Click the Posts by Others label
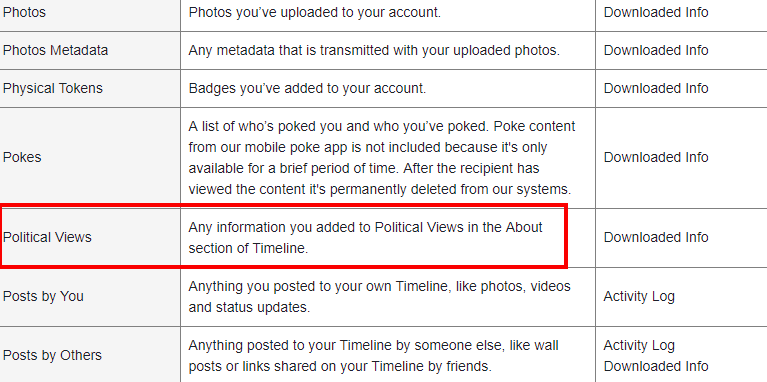Viewport: 767px width, 382px height. tap(52, 356)
